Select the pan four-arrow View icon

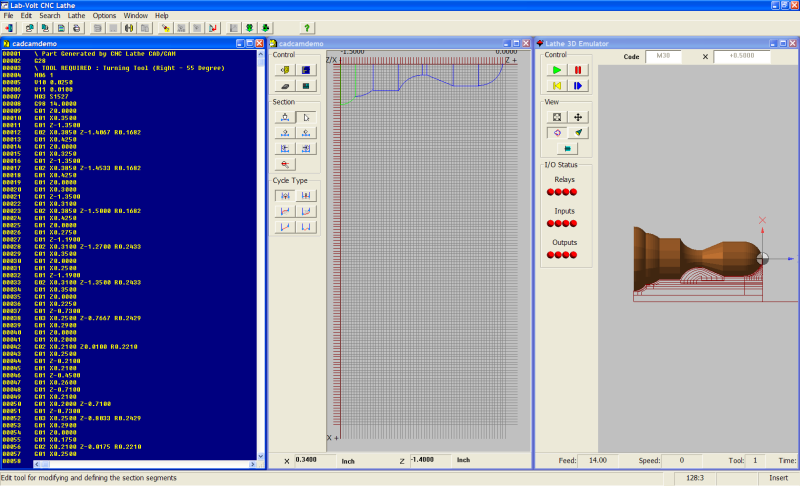coord(578,117)
